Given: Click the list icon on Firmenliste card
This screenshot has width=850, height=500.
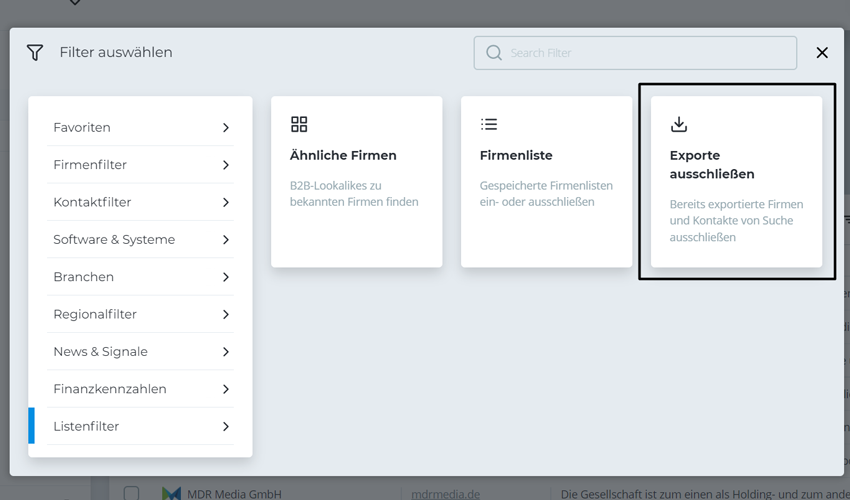Looking at the screenshot, I should click(489, 124).
